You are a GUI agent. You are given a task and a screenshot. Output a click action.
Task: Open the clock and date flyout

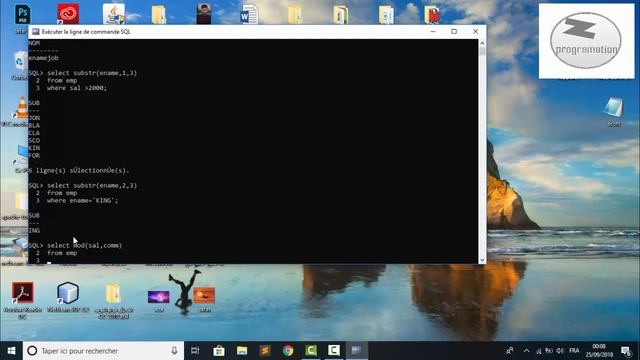click(599, 351)
